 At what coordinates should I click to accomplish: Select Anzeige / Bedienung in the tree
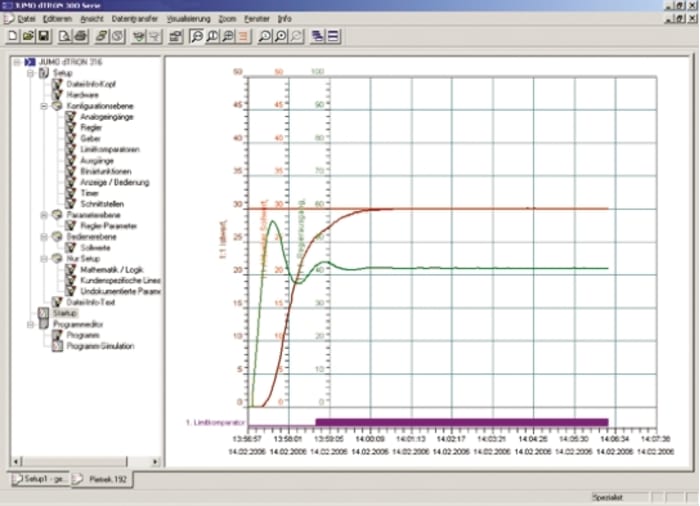click(x=115, y=182)
